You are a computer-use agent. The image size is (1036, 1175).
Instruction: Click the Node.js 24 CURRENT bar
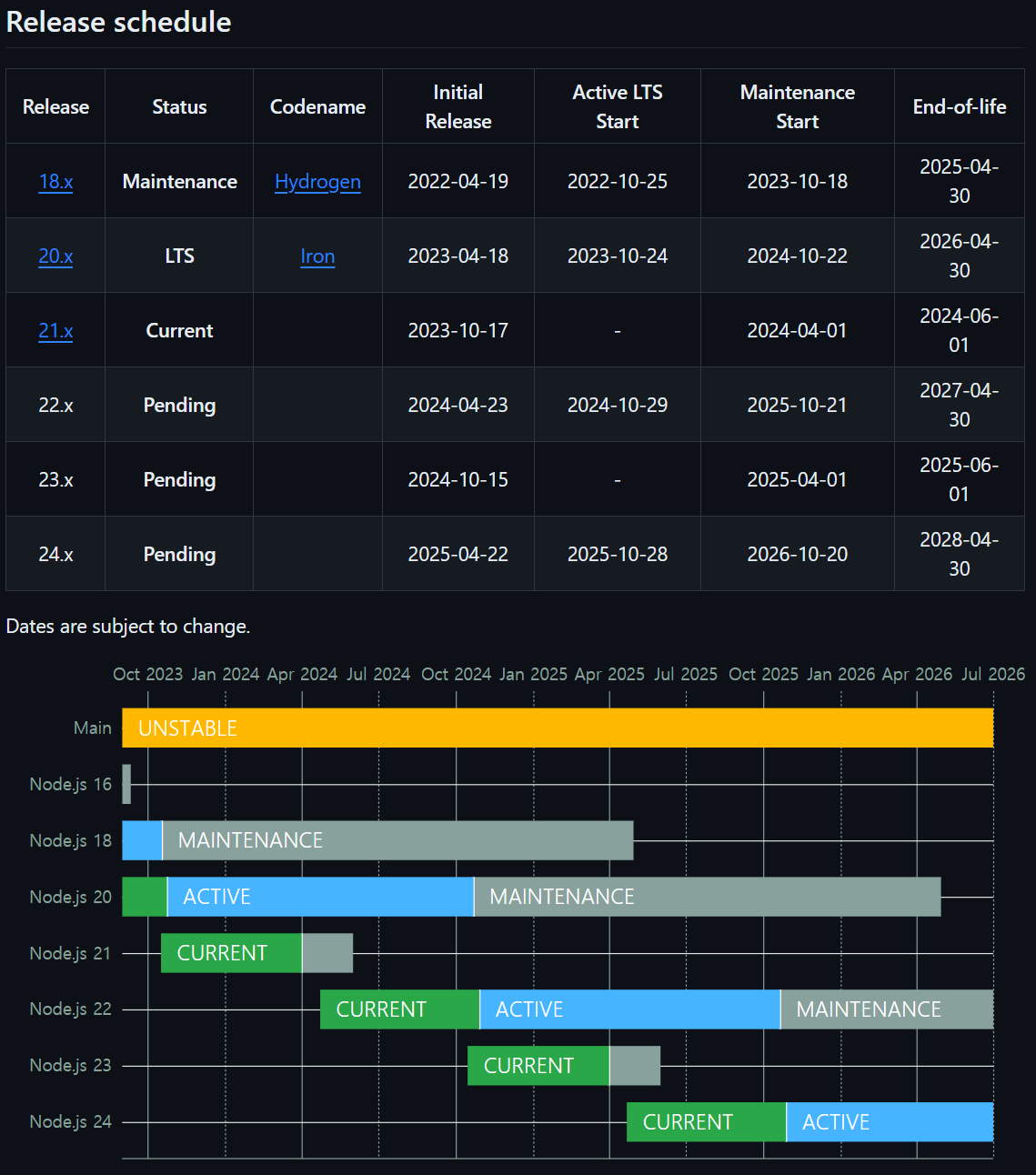click(x=706, y=1122)
